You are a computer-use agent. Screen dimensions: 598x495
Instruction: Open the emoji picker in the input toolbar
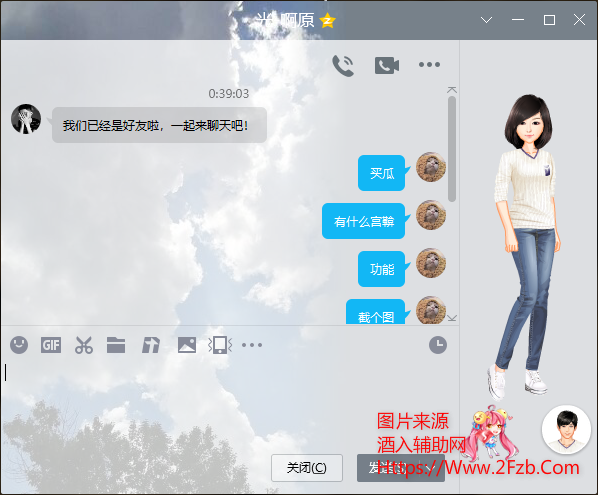click(x=19, y=345)
